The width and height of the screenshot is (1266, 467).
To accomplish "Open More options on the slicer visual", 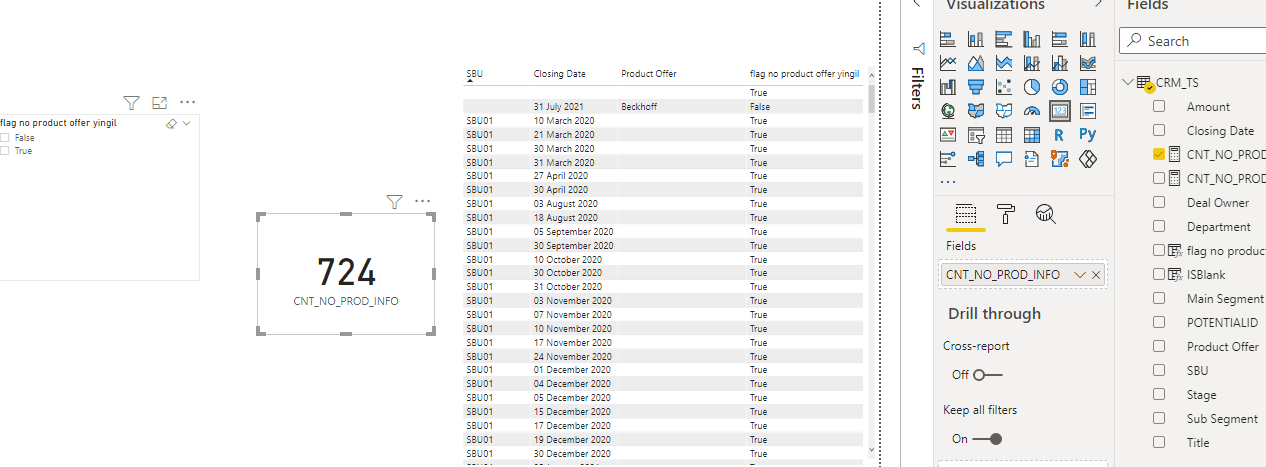I will pos(188,103).
